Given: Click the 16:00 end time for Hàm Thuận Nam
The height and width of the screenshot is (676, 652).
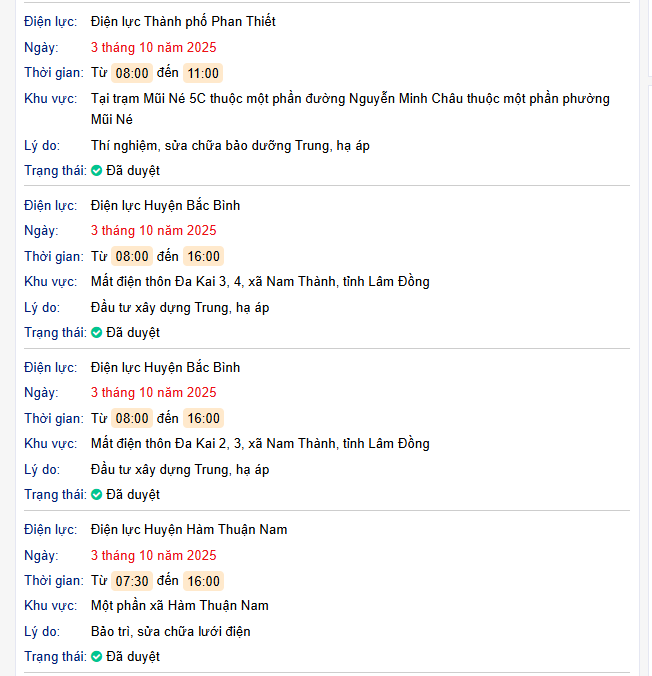Looking at the screenshot, I should pos(203,581).
